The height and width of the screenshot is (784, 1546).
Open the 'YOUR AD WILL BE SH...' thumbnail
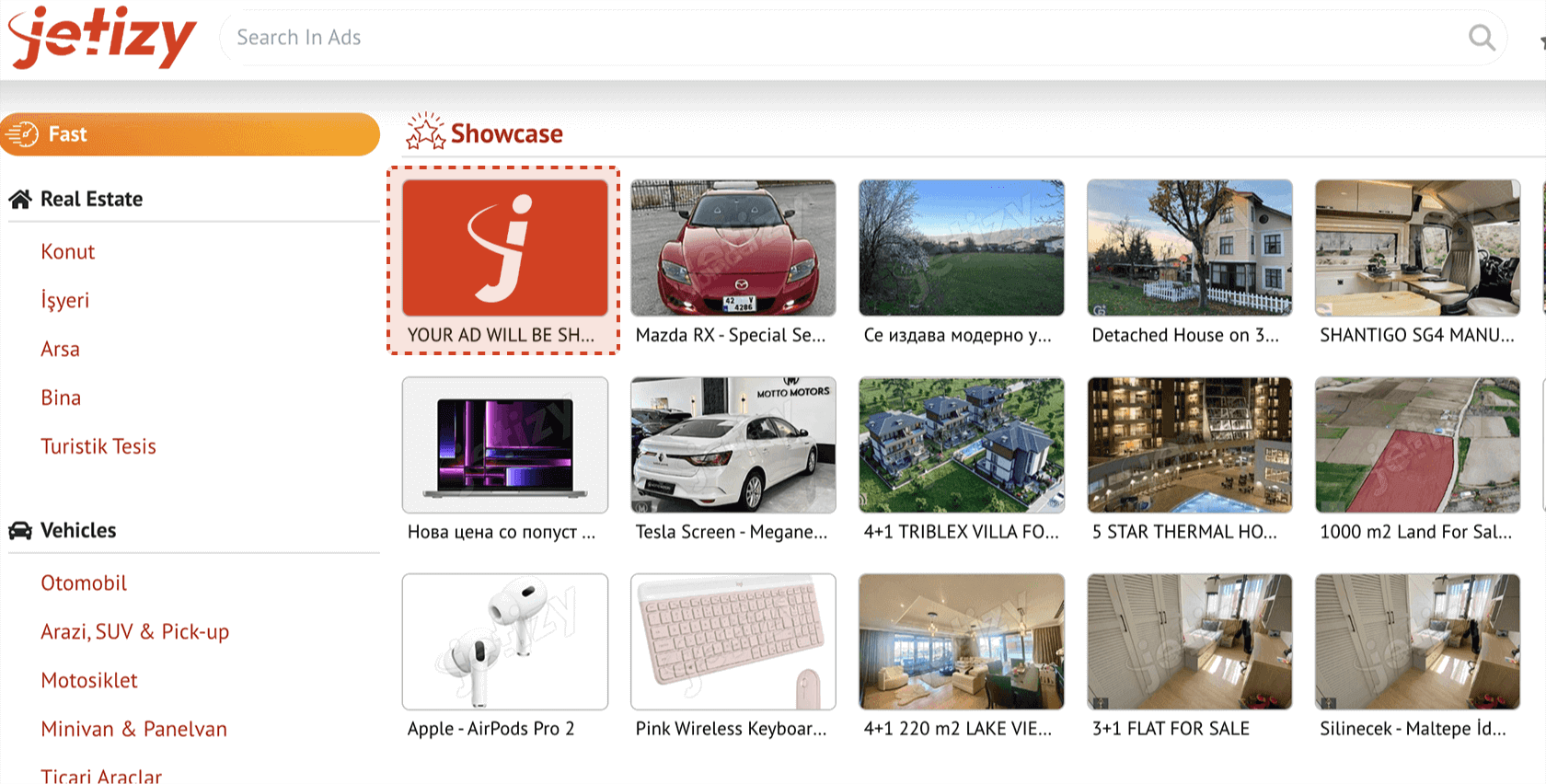(x=505, y=248)
